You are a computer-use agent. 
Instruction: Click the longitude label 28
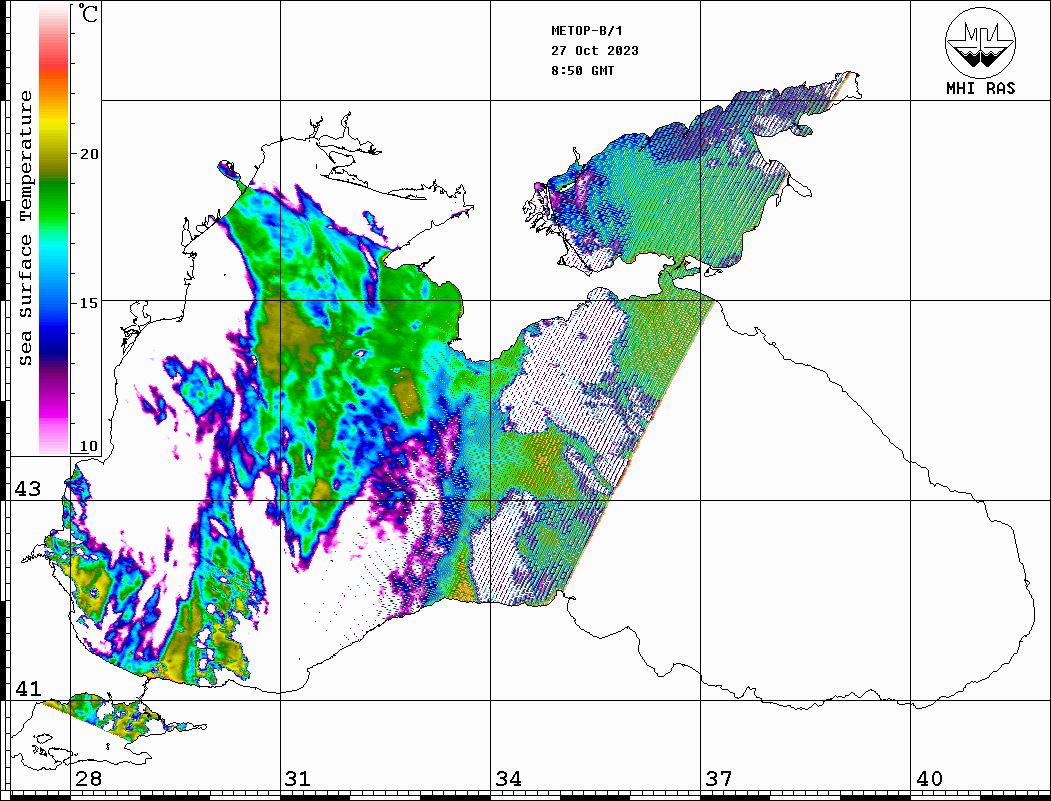pos(88,779)
